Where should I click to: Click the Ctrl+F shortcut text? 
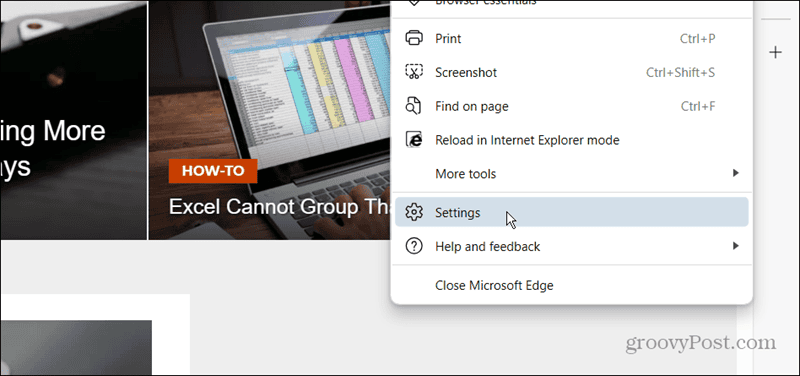click(698, 106)
